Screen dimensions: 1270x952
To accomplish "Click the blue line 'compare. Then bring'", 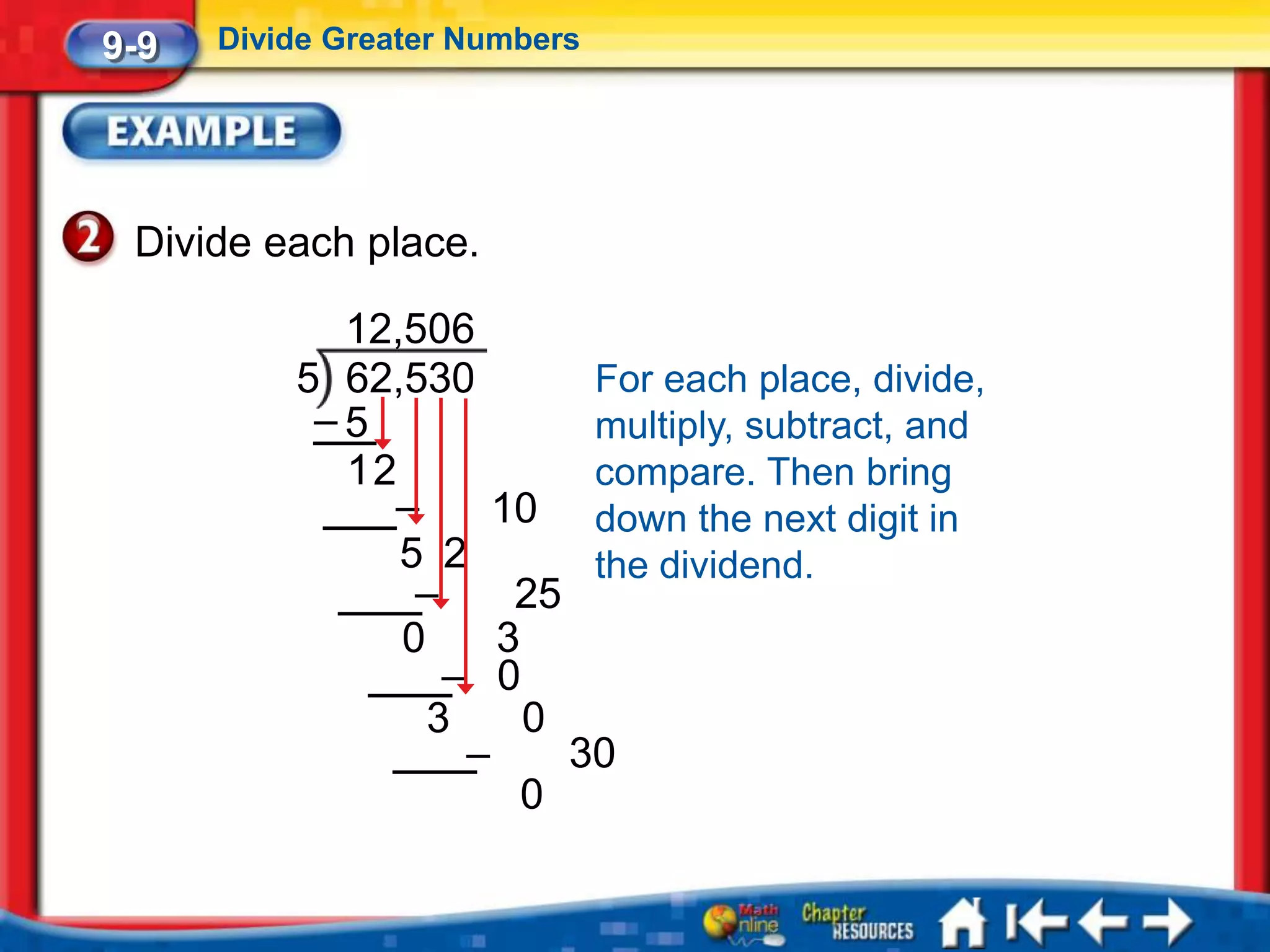I will [773, 472].
